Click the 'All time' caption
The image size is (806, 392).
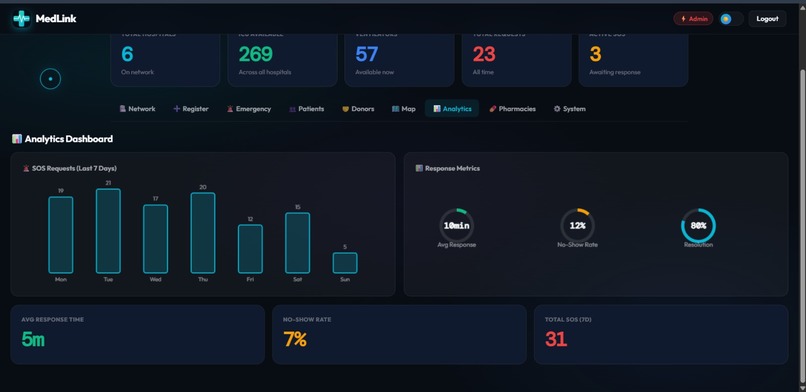(x=483, y=72)
